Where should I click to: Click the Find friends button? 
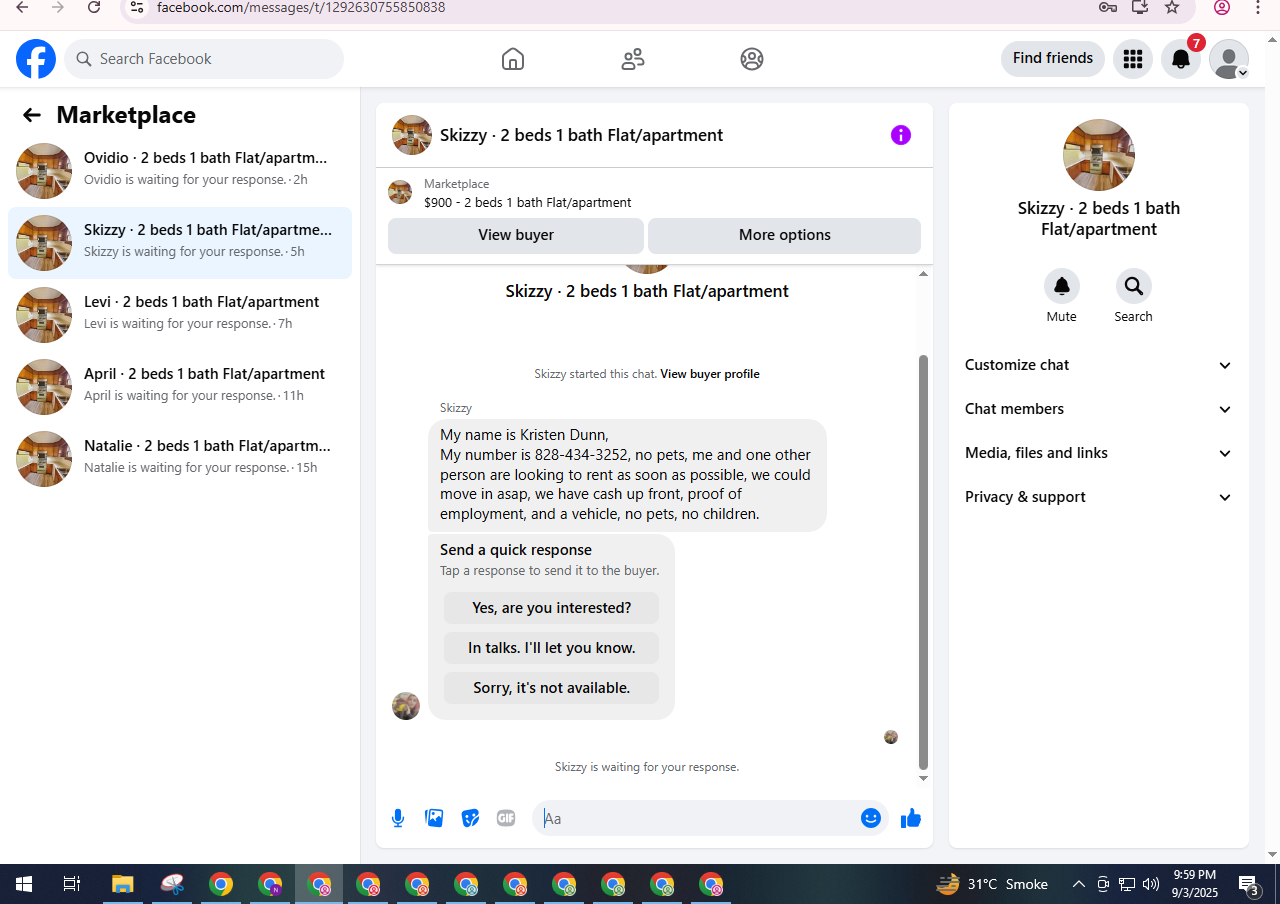tap(1053, 58)
